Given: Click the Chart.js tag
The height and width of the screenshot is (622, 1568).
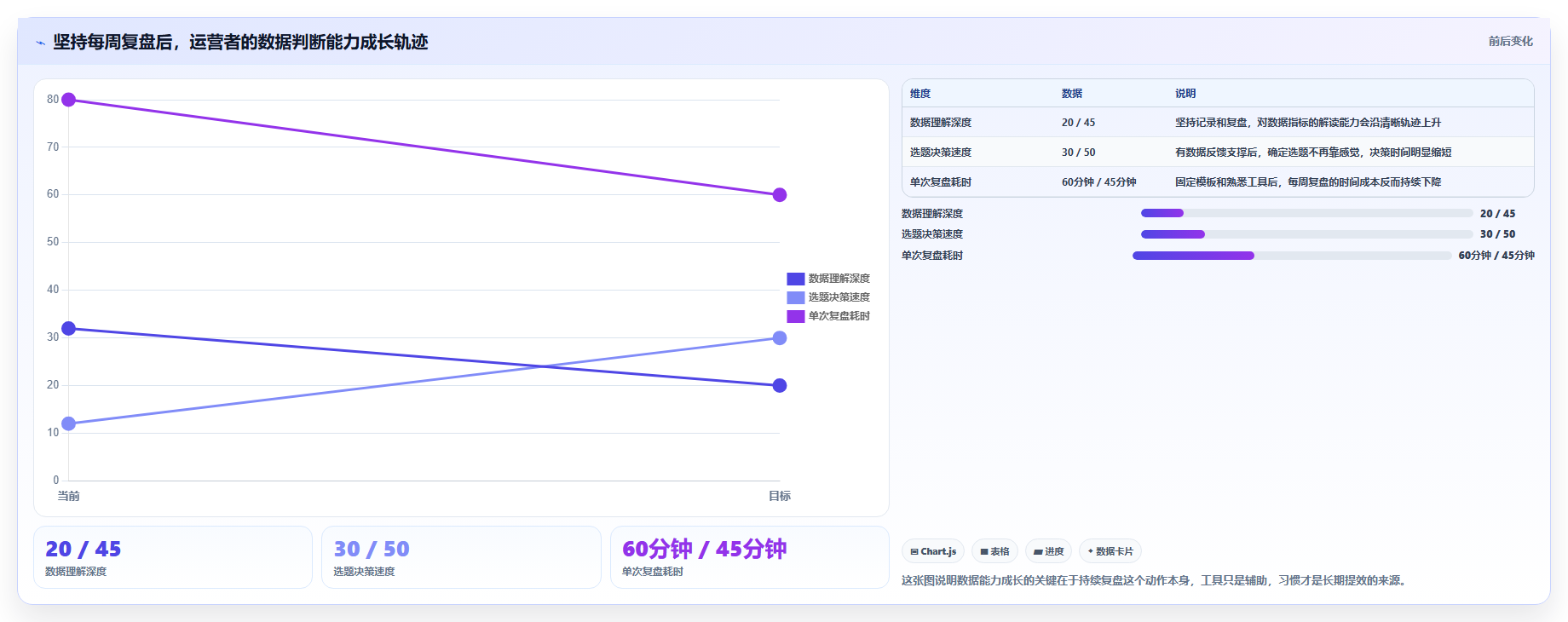Looking at the screenshot, I should (933, 551).
